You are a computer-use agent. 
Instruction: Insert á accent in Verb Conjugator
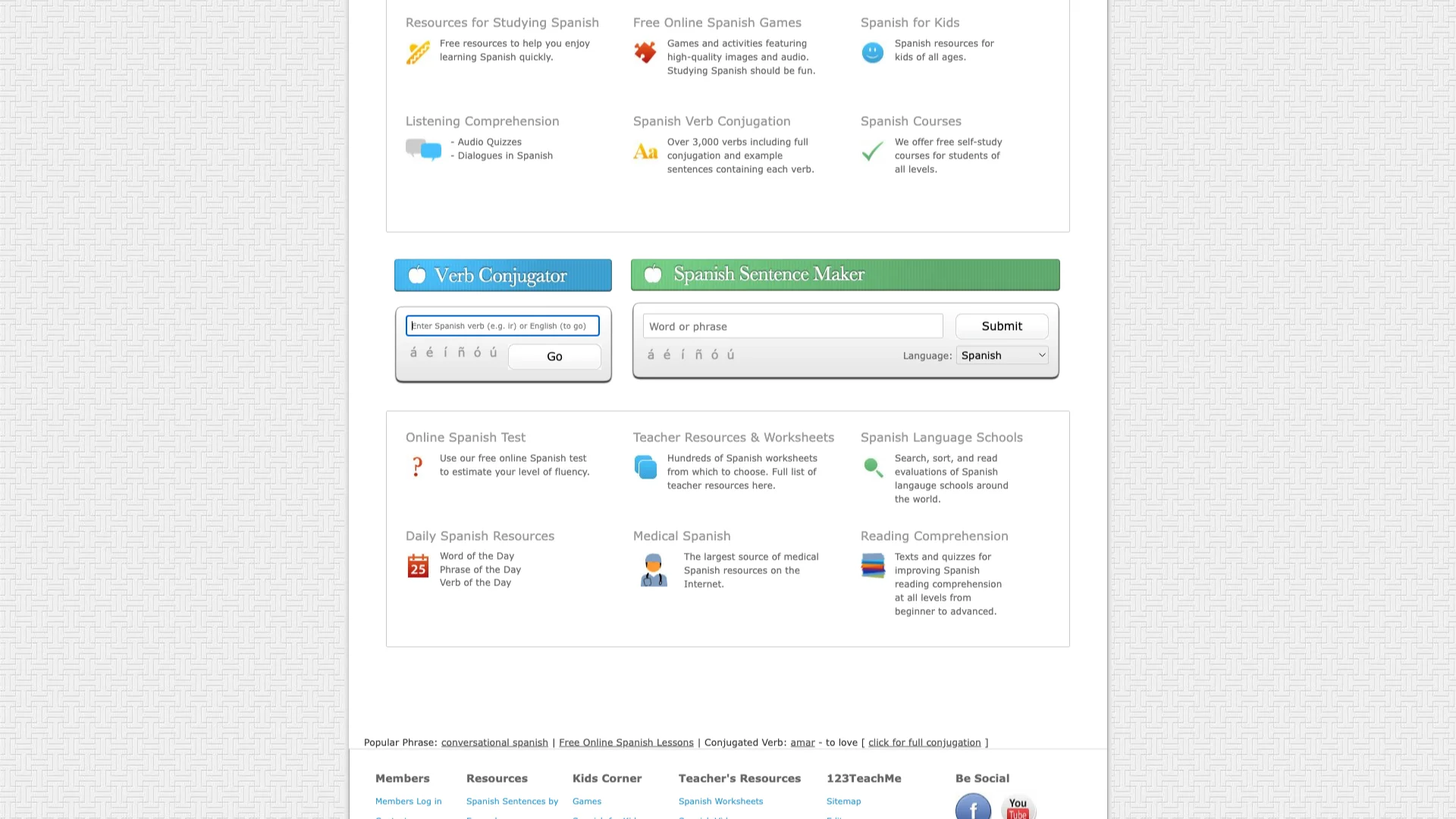(x=413, y=352)
